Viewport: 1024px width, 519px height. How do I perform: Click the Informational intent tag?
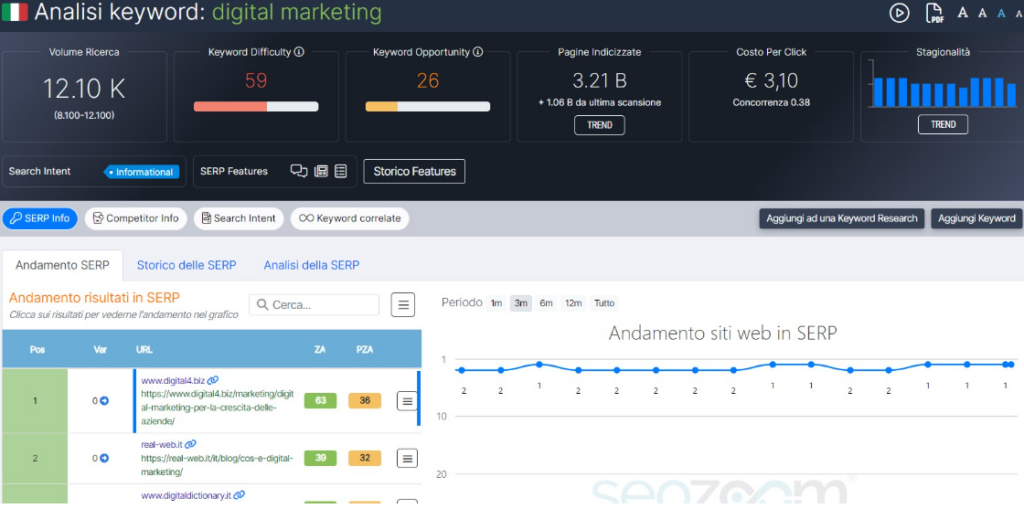click(x=141, y=172)
